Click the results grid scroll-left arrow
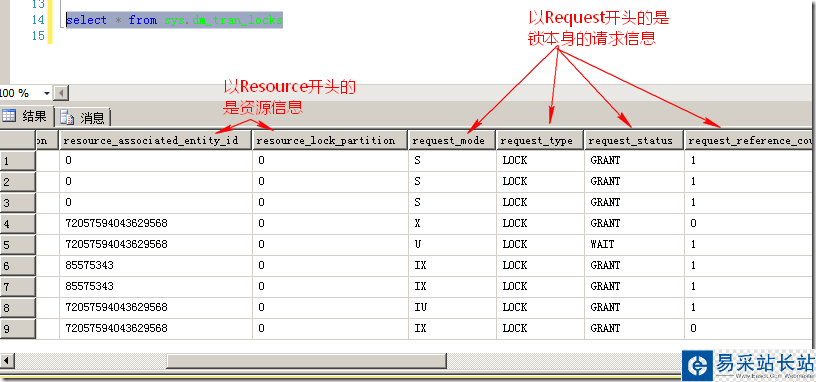Image resolution: width=816 pixels, height=382 pixels. [7, 360]
